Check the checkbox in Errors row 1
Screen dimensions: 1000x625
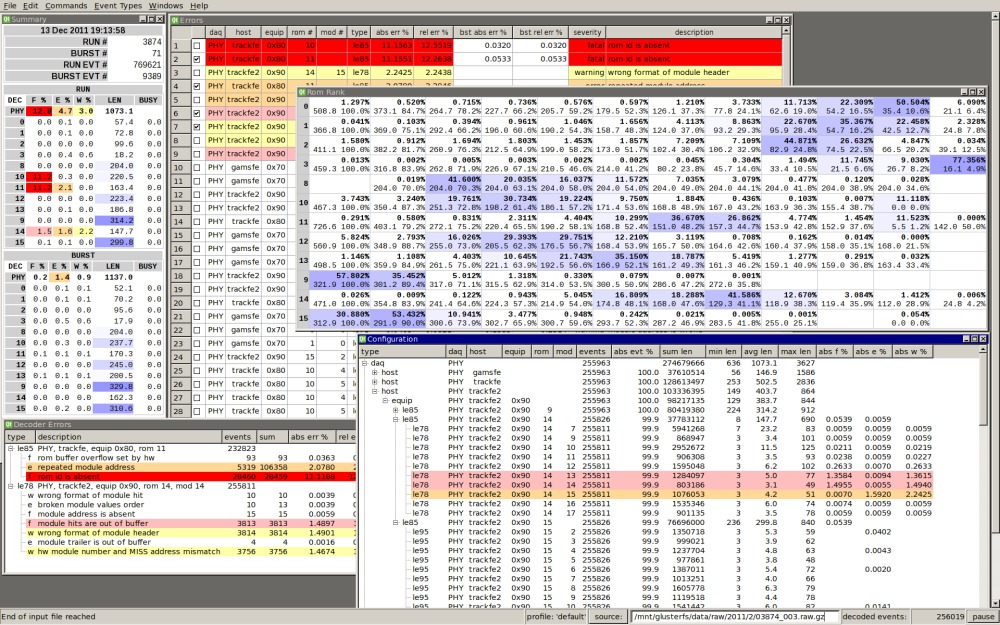click(x=197, y=46)
